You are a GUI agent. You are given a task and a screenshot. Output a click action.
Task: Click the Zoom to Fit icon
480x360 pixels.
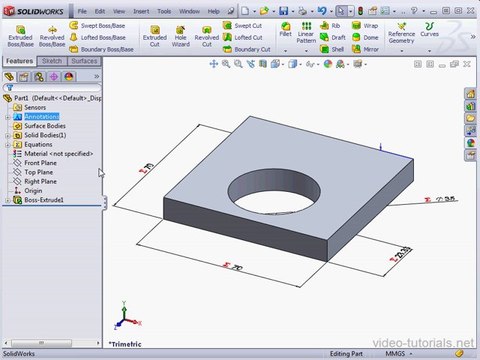(226, 64)
